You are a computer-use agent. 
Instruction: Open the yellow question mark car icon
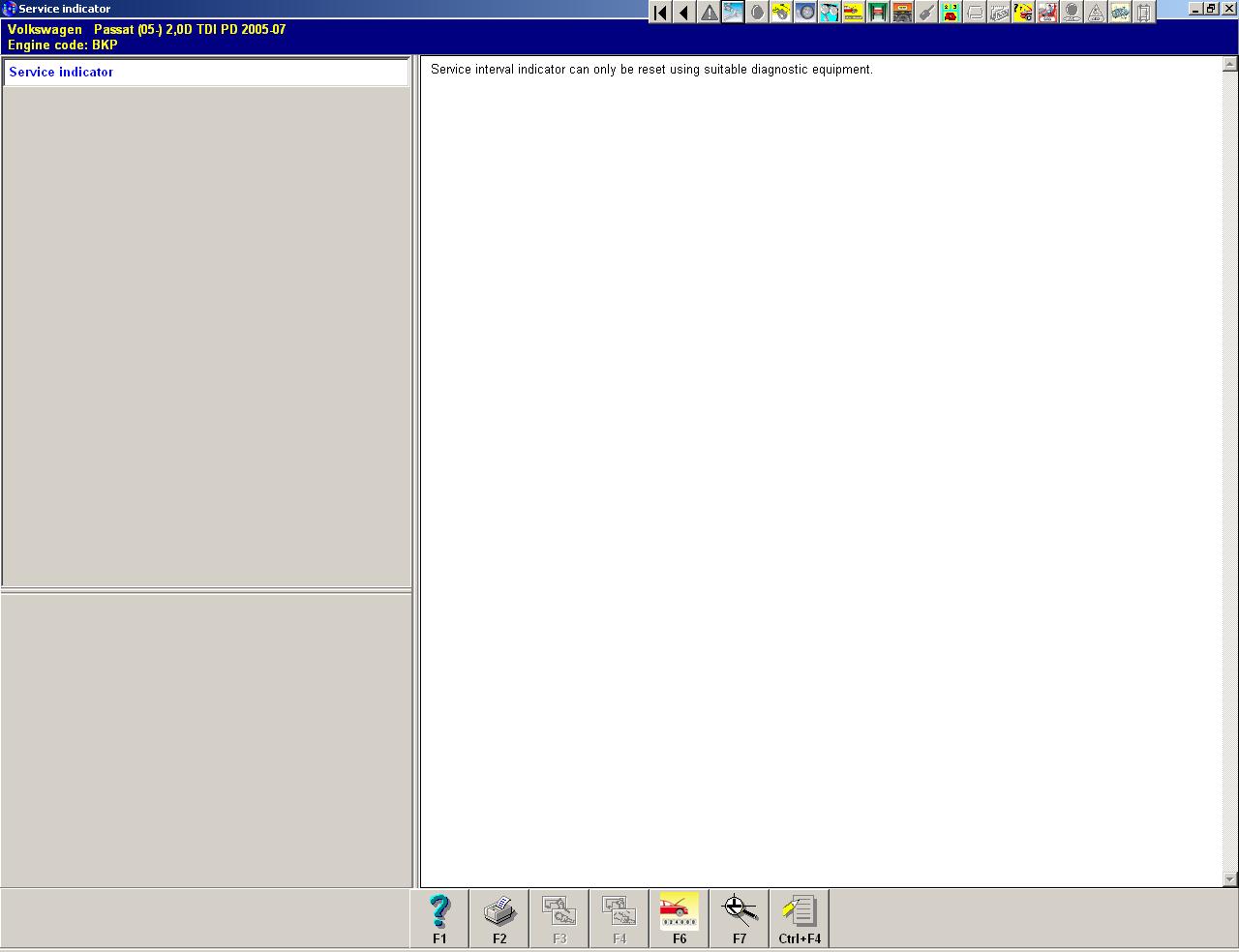pos(1023,13)
